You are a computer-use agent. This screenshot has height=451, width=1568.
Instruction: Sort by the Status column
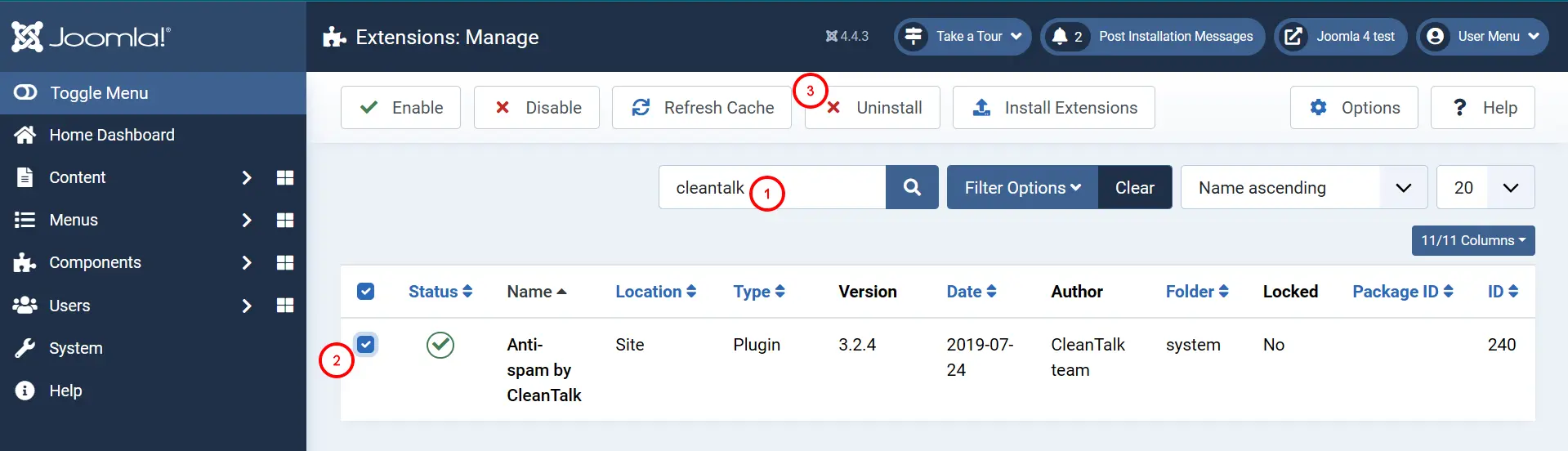pyautogui.click(x=440, y=291)
